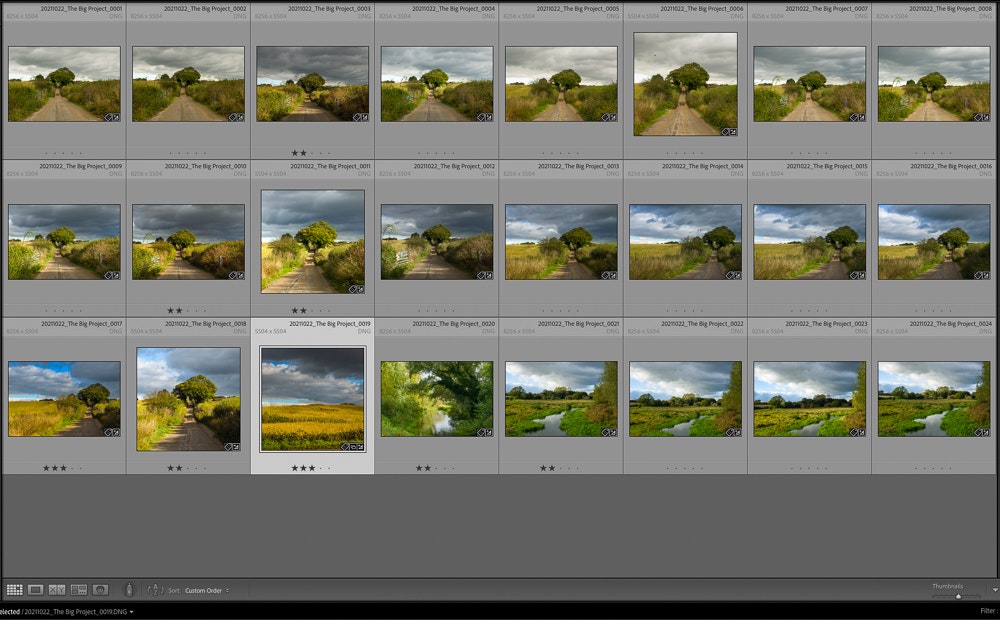Switch to Grid view in the toolbar
1000x620 pixels.
(14, 590)
